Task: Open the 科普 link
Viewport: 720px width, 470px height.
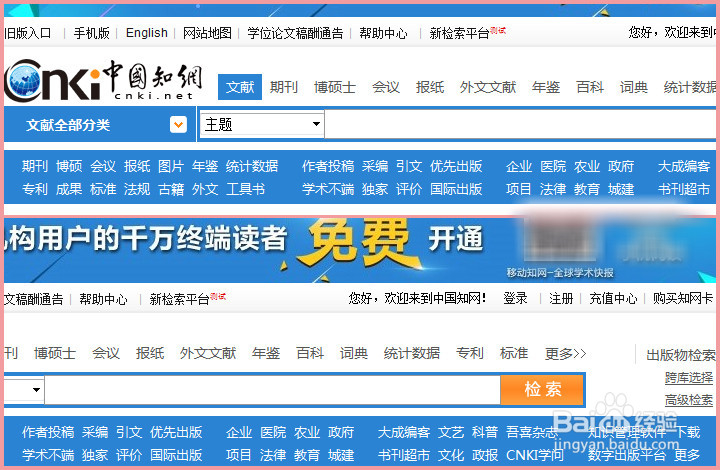Action: pos(484,432)
